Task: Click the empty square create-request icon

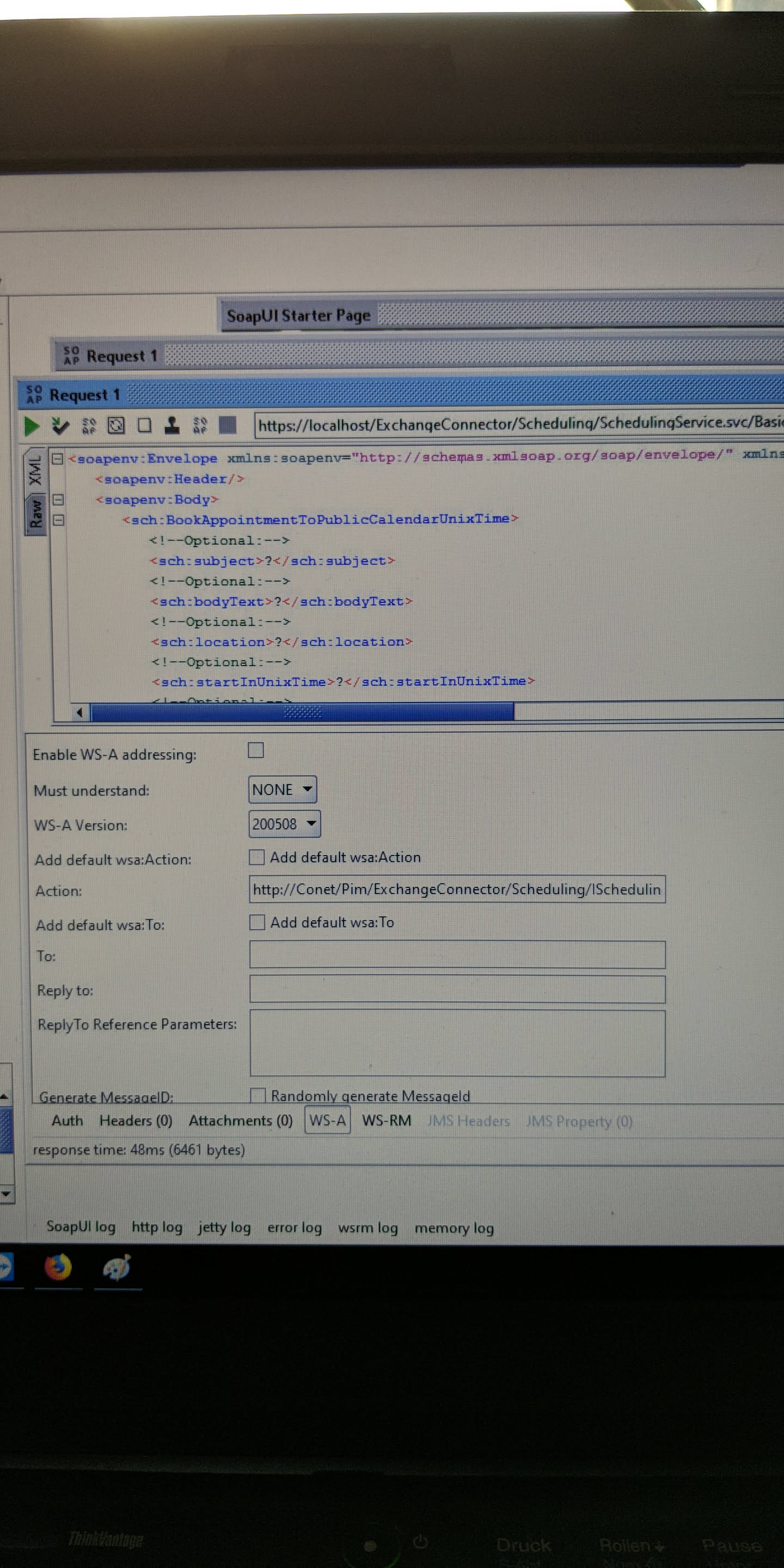Action: [x=144, y=425]
